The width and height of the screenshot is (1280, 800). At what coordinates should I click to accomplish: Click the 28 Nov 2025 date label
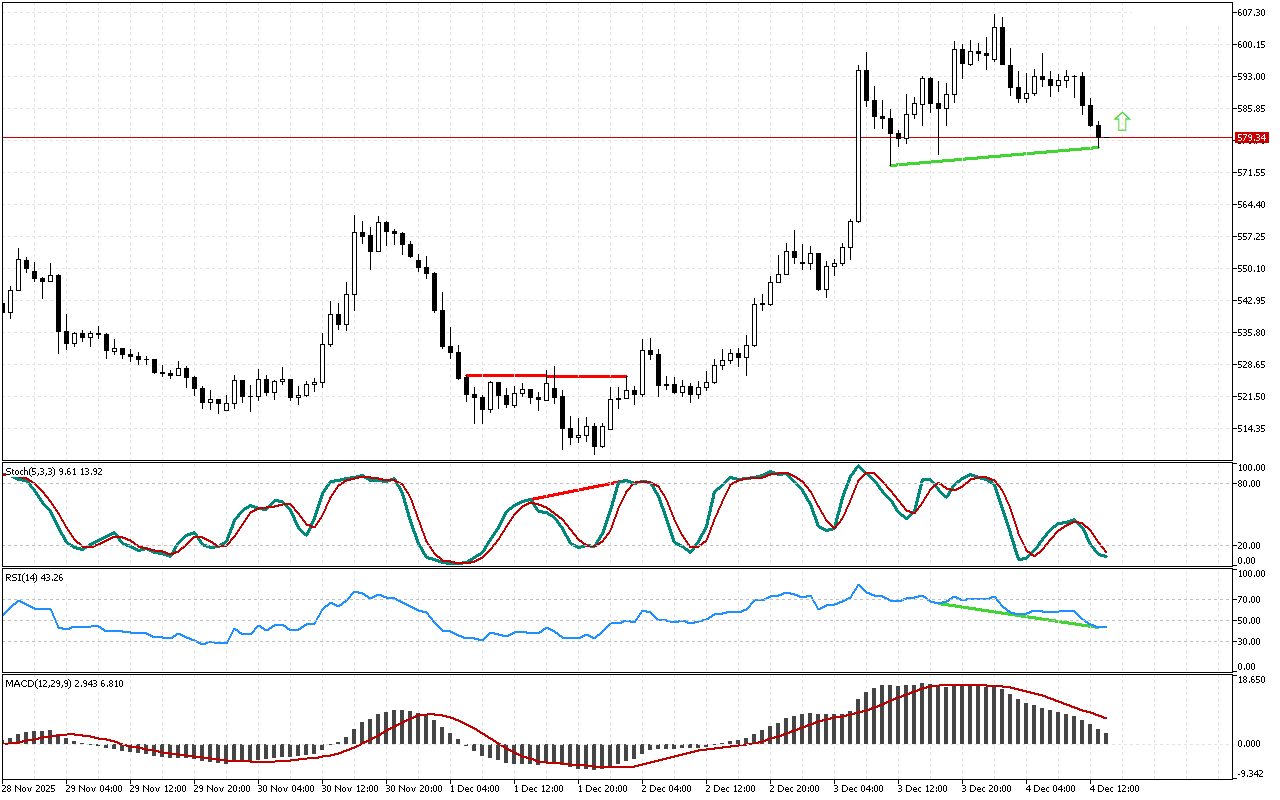[31, 788]
